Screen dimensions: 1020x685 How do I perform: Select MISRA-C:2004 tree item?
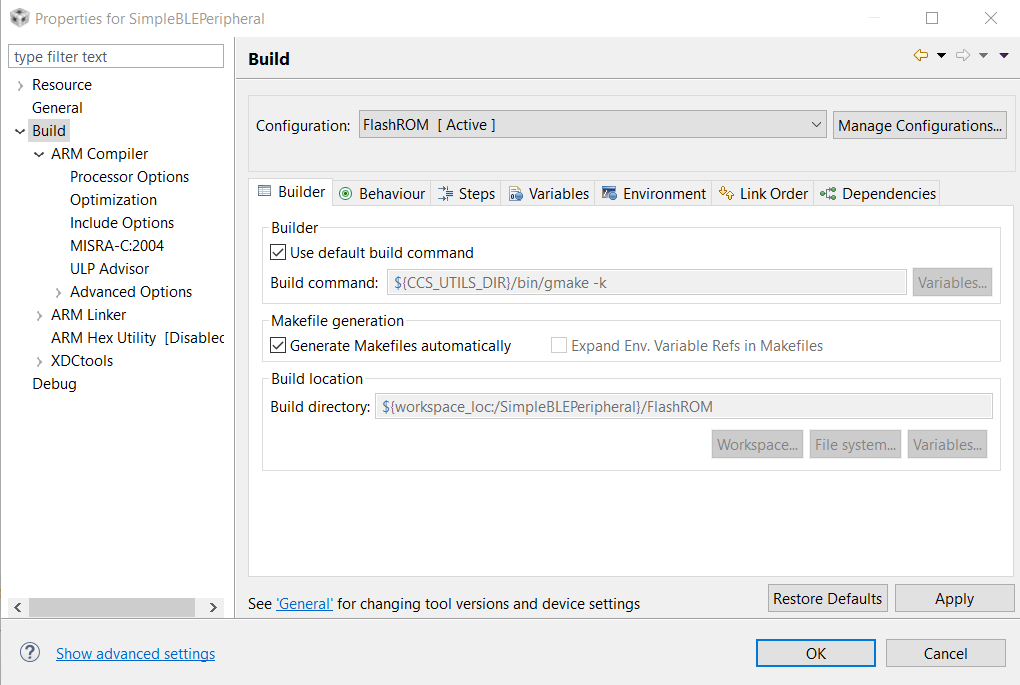click(116, 246)
